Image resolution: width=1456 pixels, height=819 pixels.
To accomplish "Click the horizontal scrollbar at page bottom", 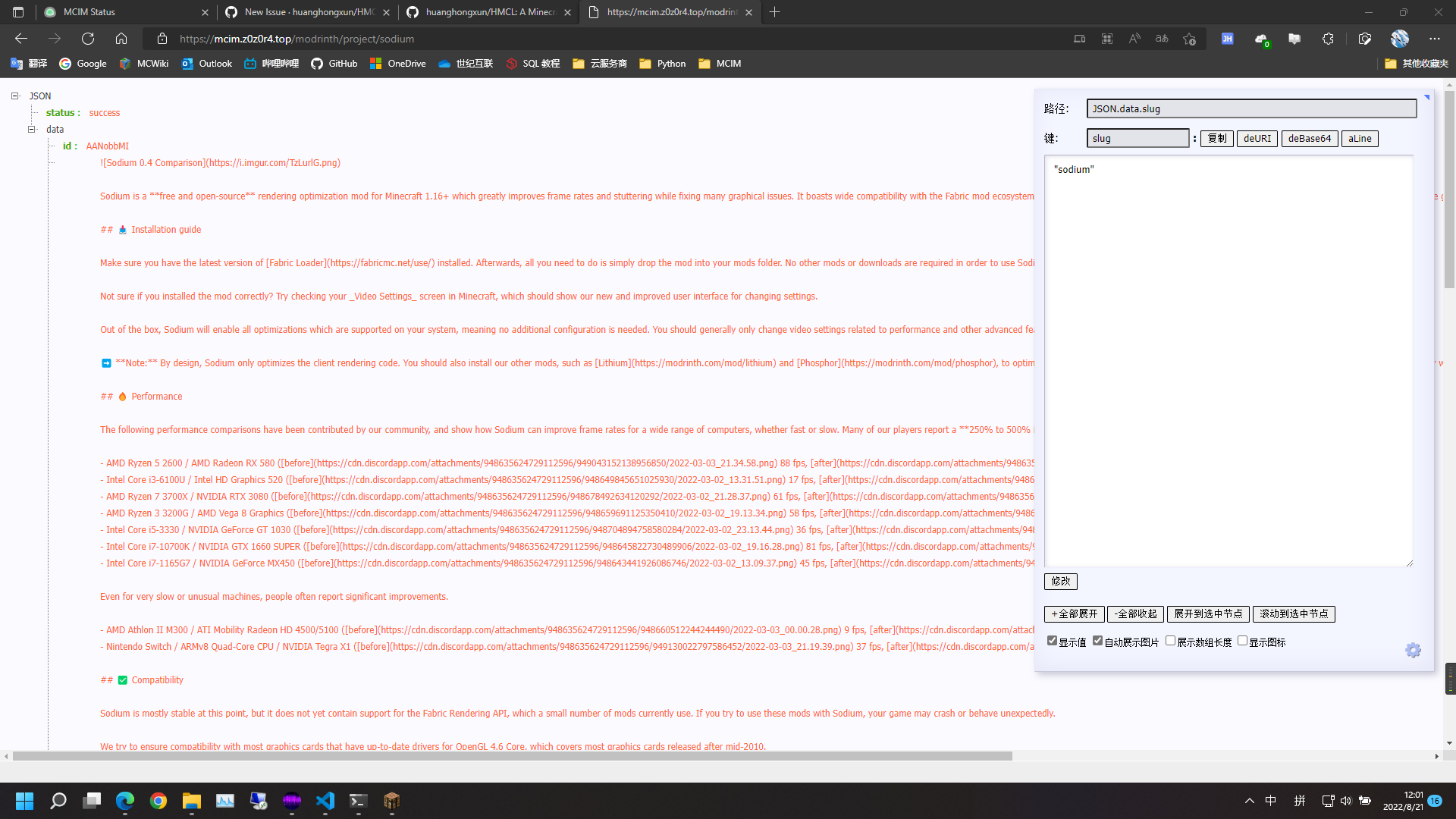I will (x=513, y=756).
